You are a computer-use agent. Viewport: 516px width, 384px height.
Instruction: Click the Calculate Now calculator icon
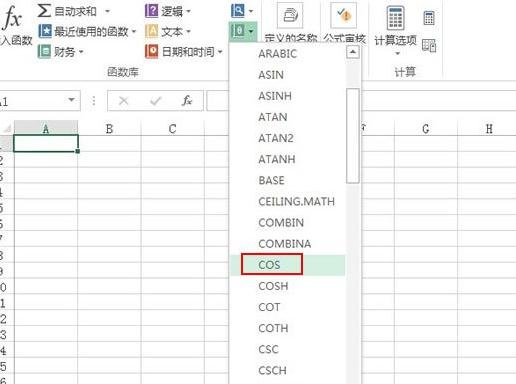(429, 18)
